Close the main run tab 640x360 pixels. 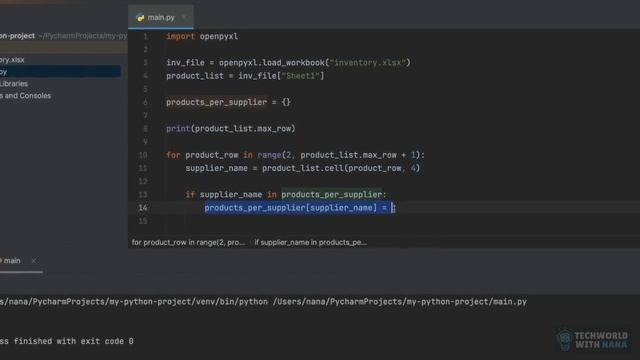pos(33,260)
